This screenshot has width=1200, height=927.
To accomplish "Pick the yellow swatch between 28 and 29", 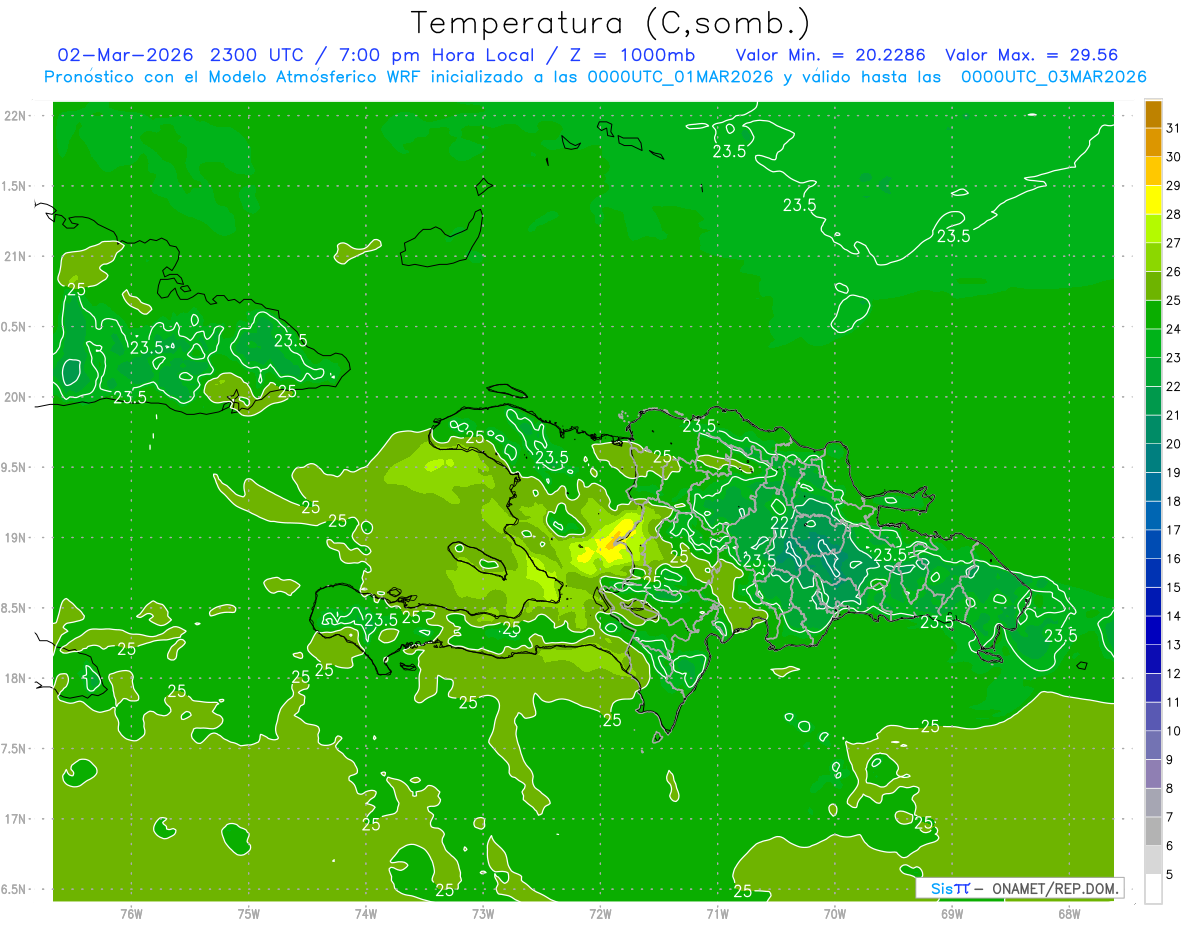I will point(1153,200).
